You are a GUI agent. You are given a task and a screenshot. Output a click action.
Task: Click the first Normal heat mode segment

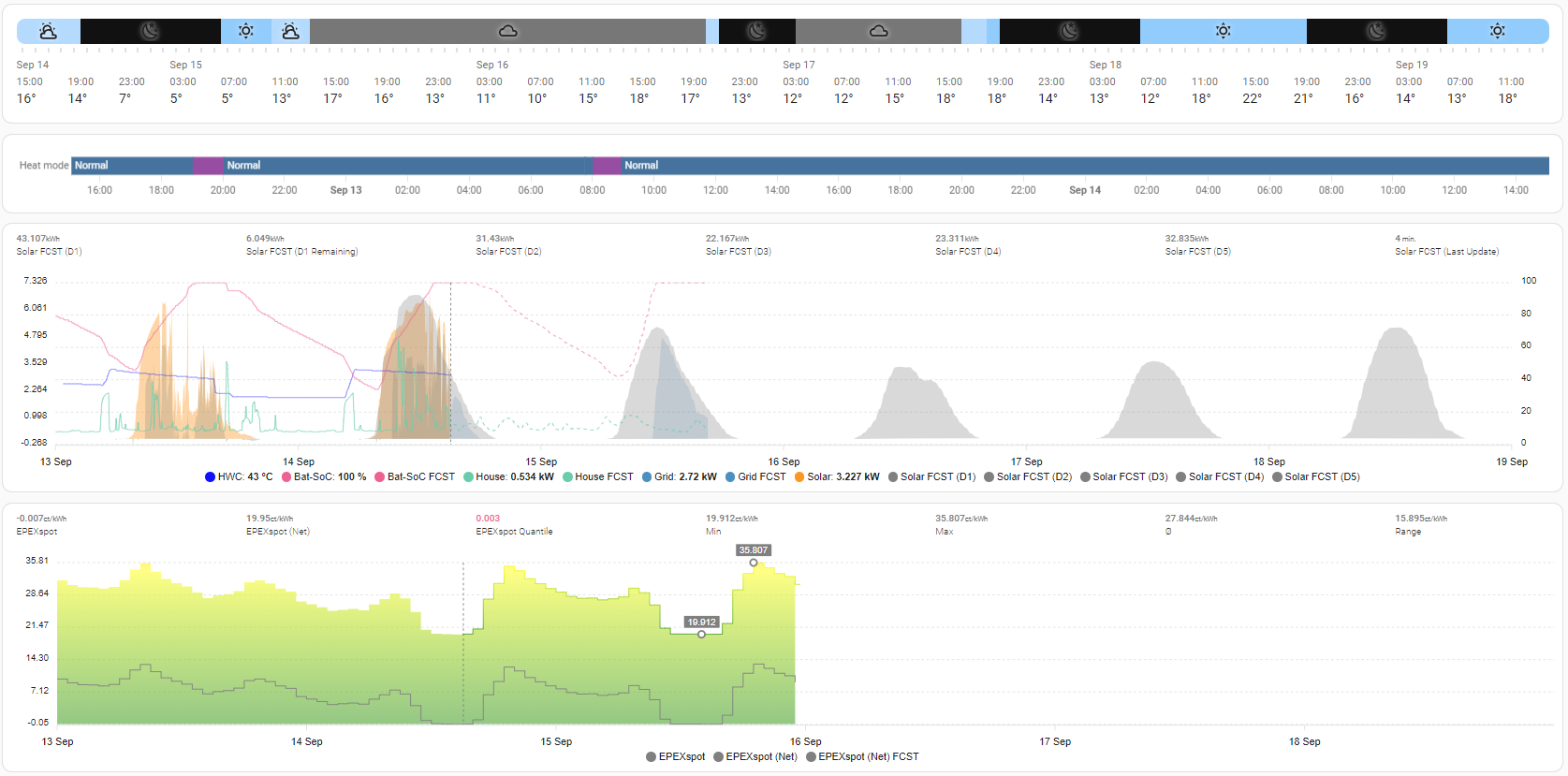[132, 166]
